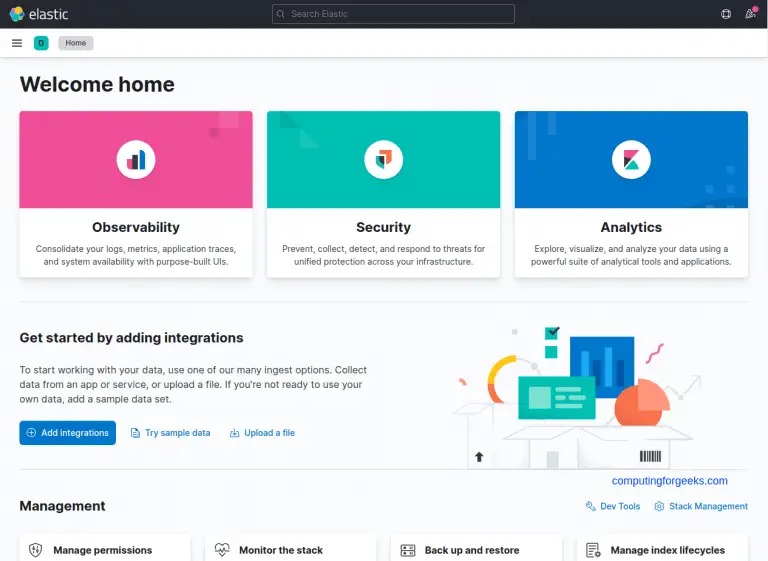768x561 pixels.
Task: Open the hamburger navigation menu
Action: coord(17,43)
